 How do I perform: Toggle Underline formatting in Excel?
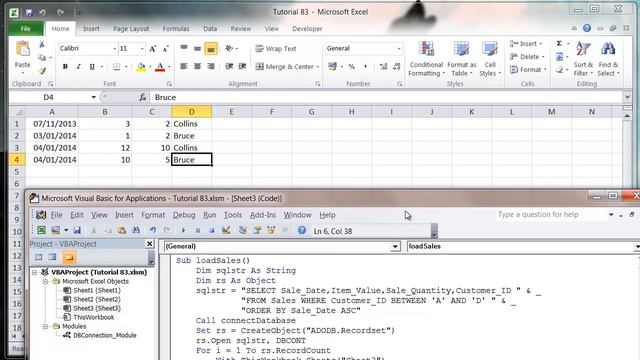click(x=92, y=67)
